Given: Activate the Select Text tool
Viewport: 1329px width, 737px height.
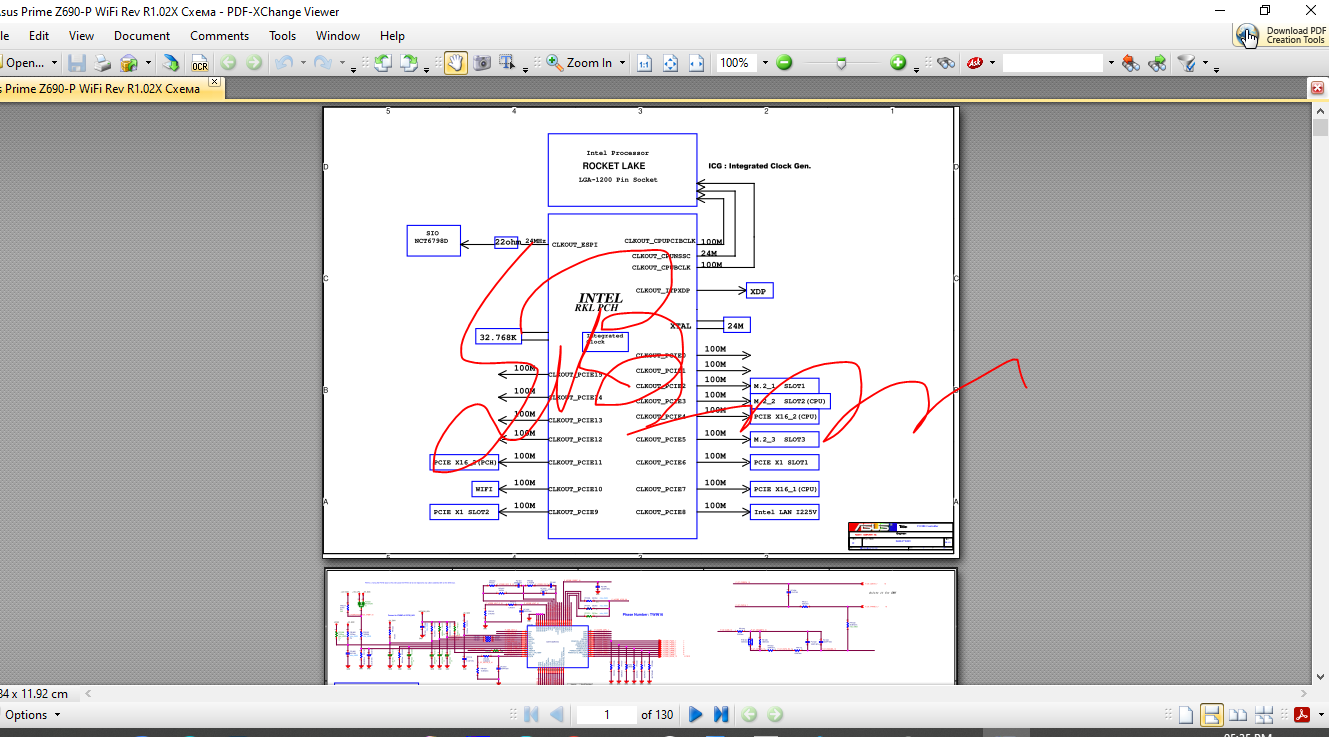Looking at the screenshot, I should (x=506, y=63).
